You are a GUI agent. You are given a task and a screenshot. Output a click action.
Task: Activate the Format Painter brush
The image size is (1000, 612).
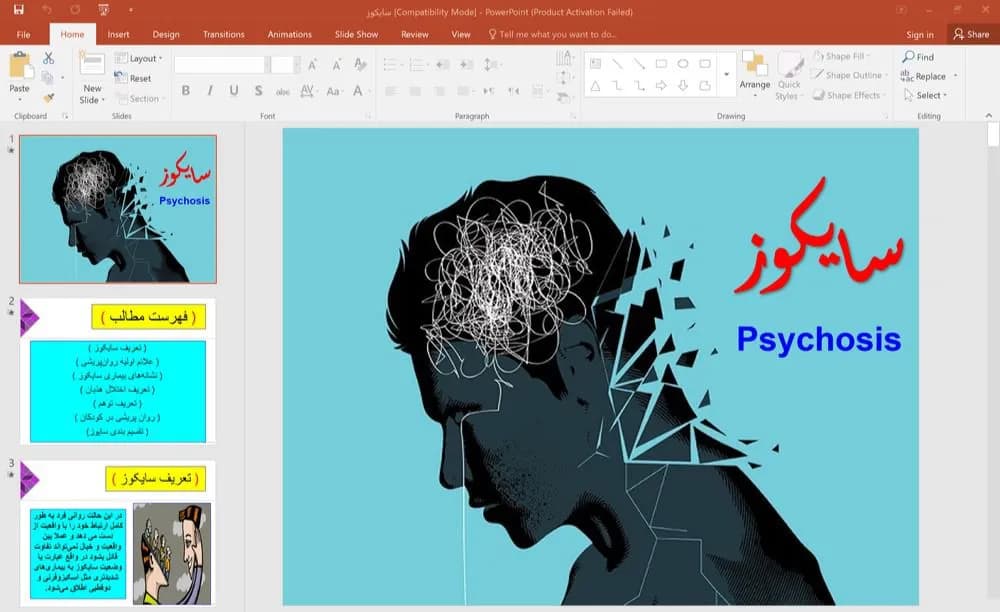(48, 98)
